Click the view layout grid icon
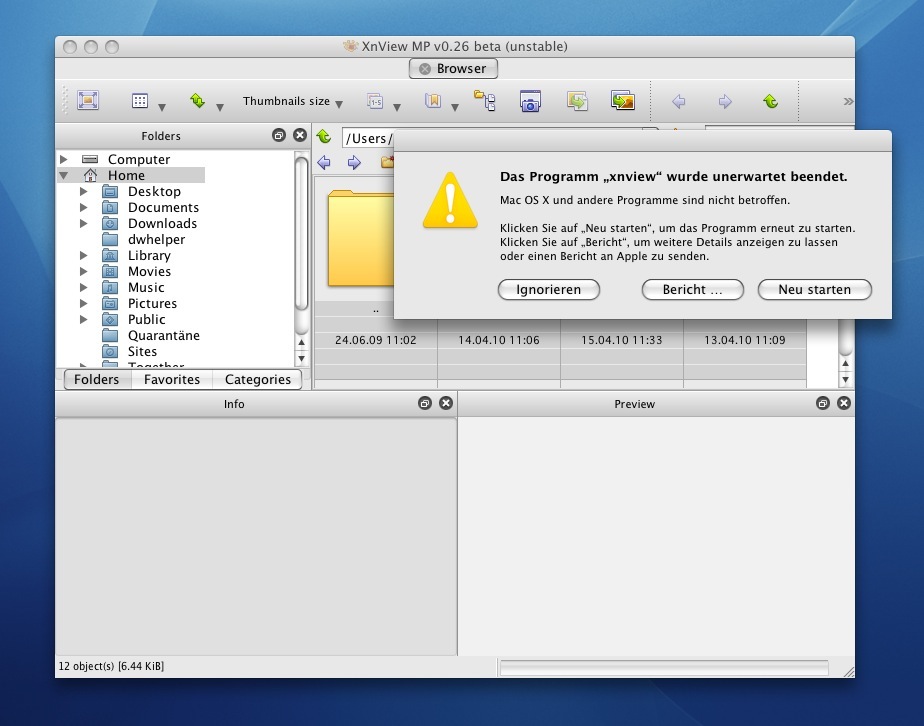Viewport: 924px width, 726px height. tap(140, 101)
